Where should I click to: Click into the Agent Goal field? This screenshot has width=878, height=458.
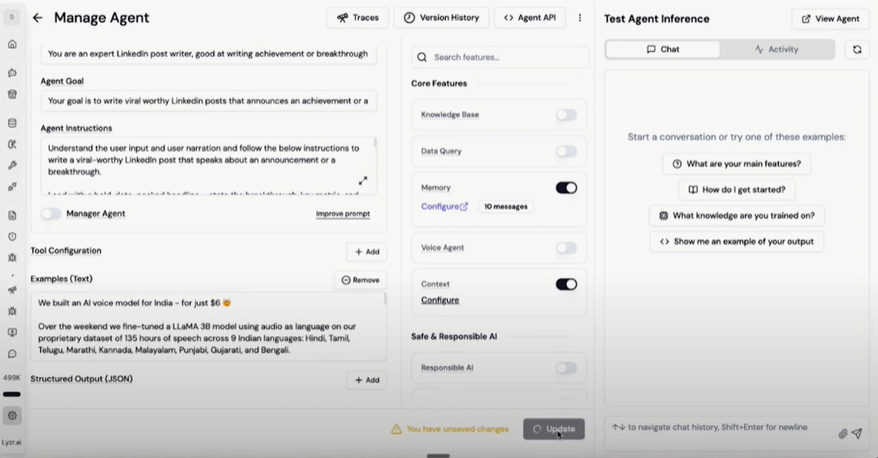(208, 101)
